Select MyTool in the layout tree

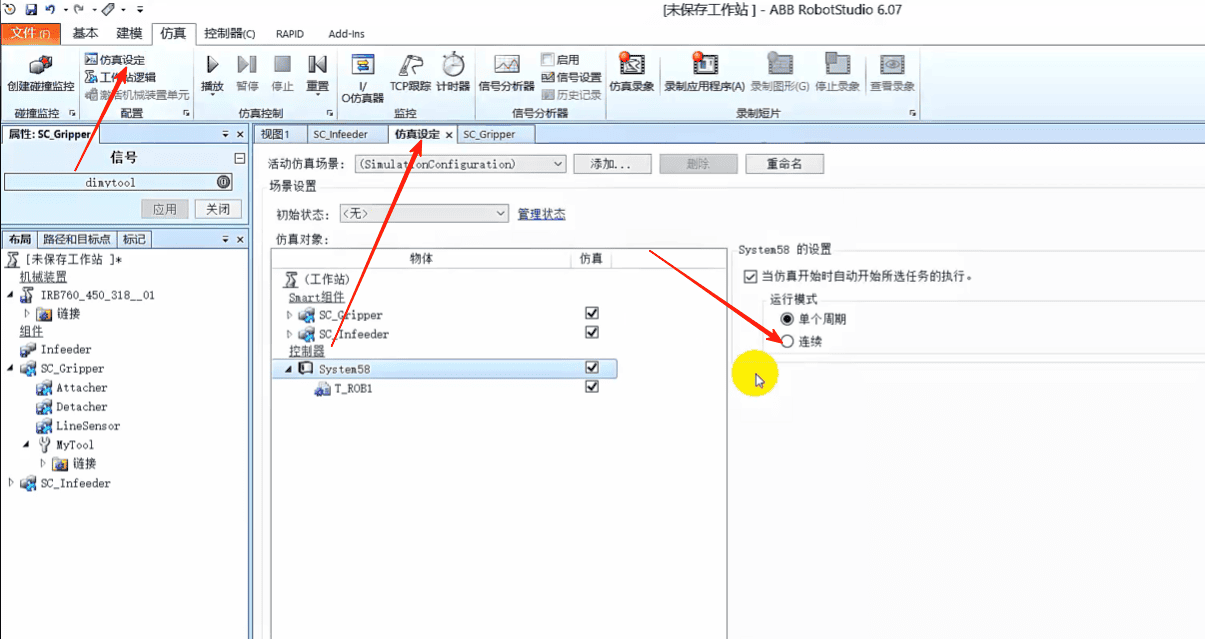coord(74,445)
